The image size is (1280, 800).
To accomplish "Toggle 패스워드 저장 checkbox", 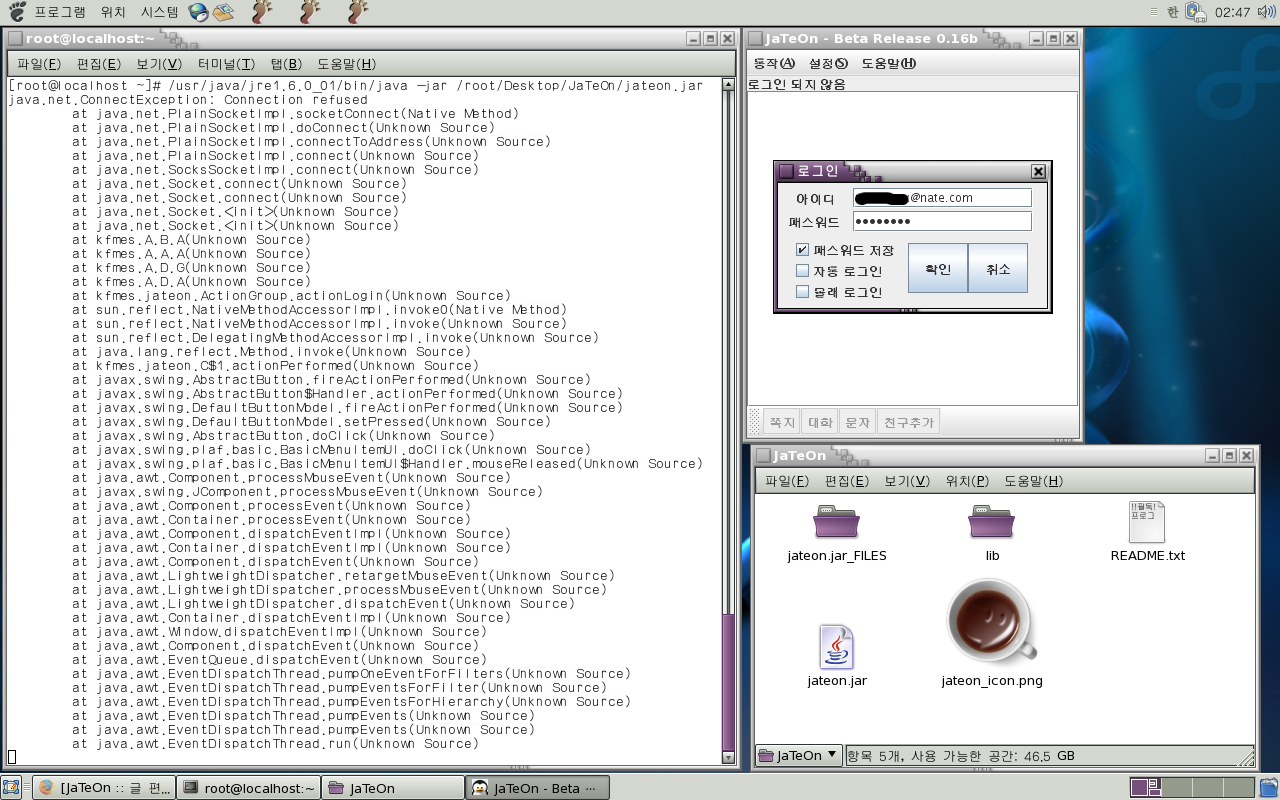I will (x=802, y=250).
